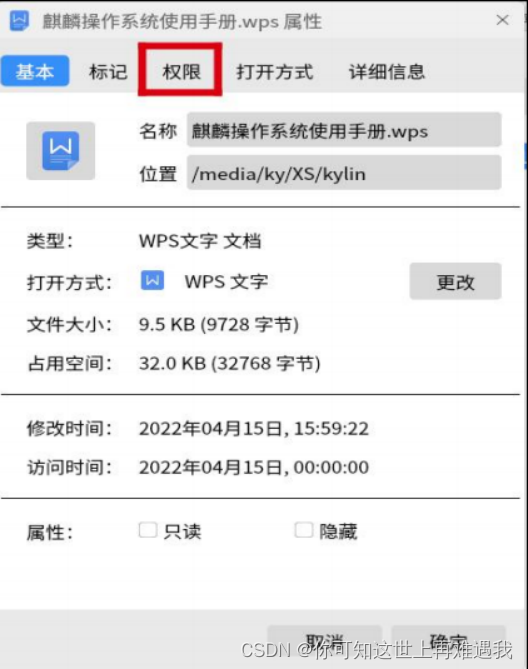This screenshot has width=528, height=669.
Task: Click the 取消 button
Action: point(325,641)
